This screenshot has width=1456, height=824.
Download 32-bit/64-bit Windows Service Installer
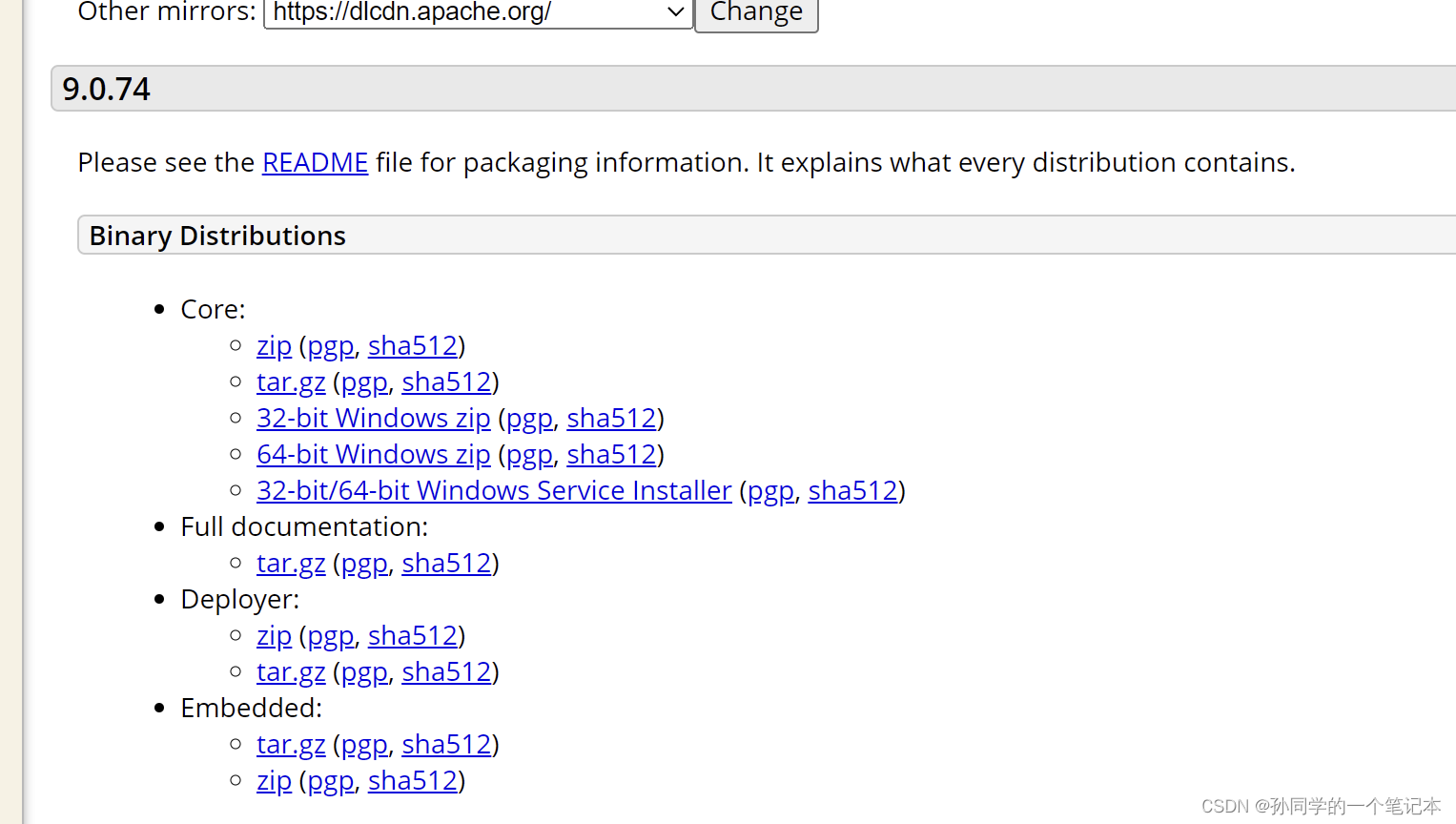pos(494,491)
